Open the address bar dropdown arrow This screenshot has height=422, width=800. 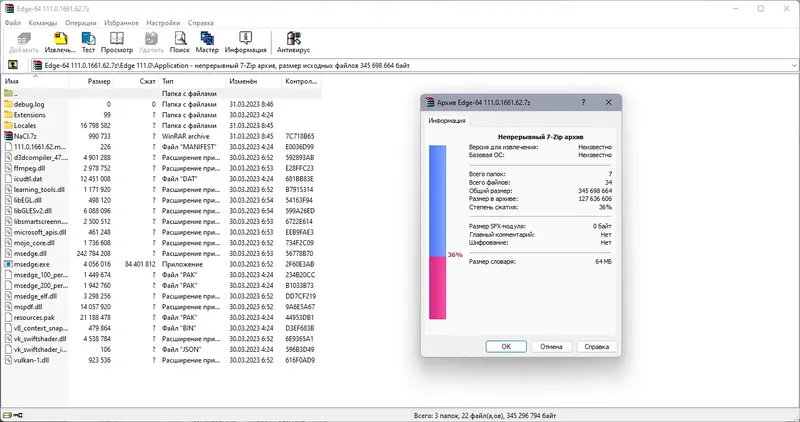[x=794, y=65]
